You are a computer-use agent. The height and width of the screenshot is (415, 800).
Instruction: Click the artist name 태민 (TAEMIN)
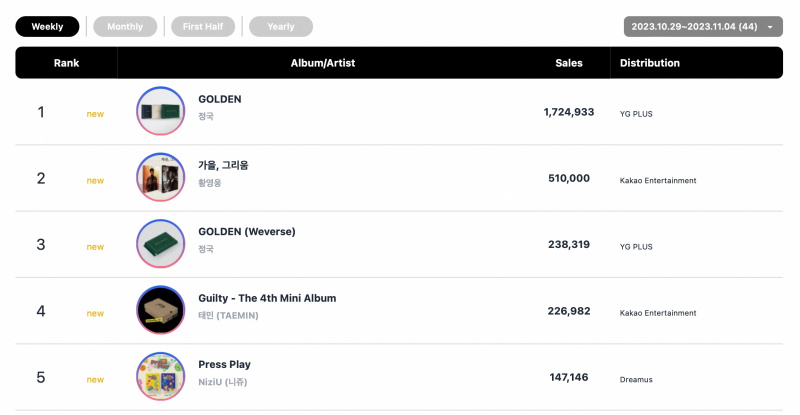229,315
